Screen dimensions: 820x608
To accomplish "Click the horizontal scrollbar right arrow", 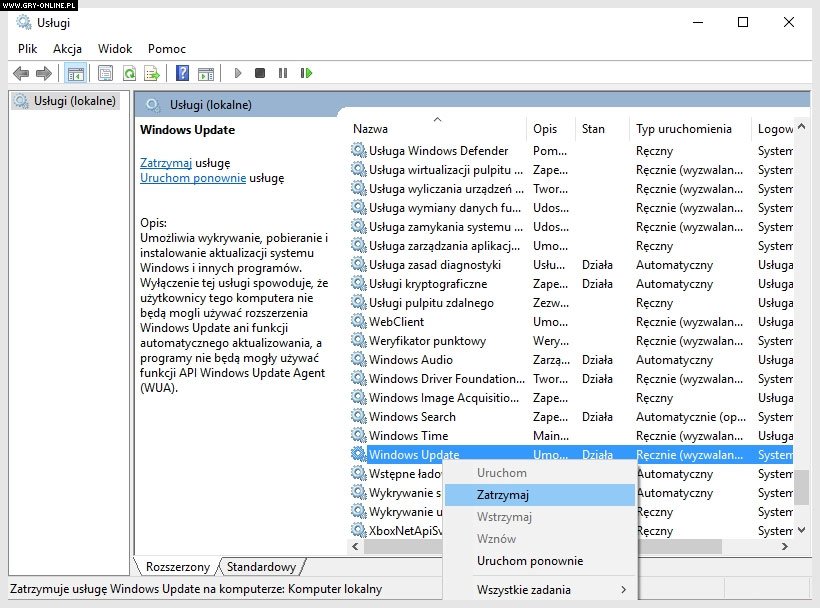I will pyautogui.click(x=784, y=546).
